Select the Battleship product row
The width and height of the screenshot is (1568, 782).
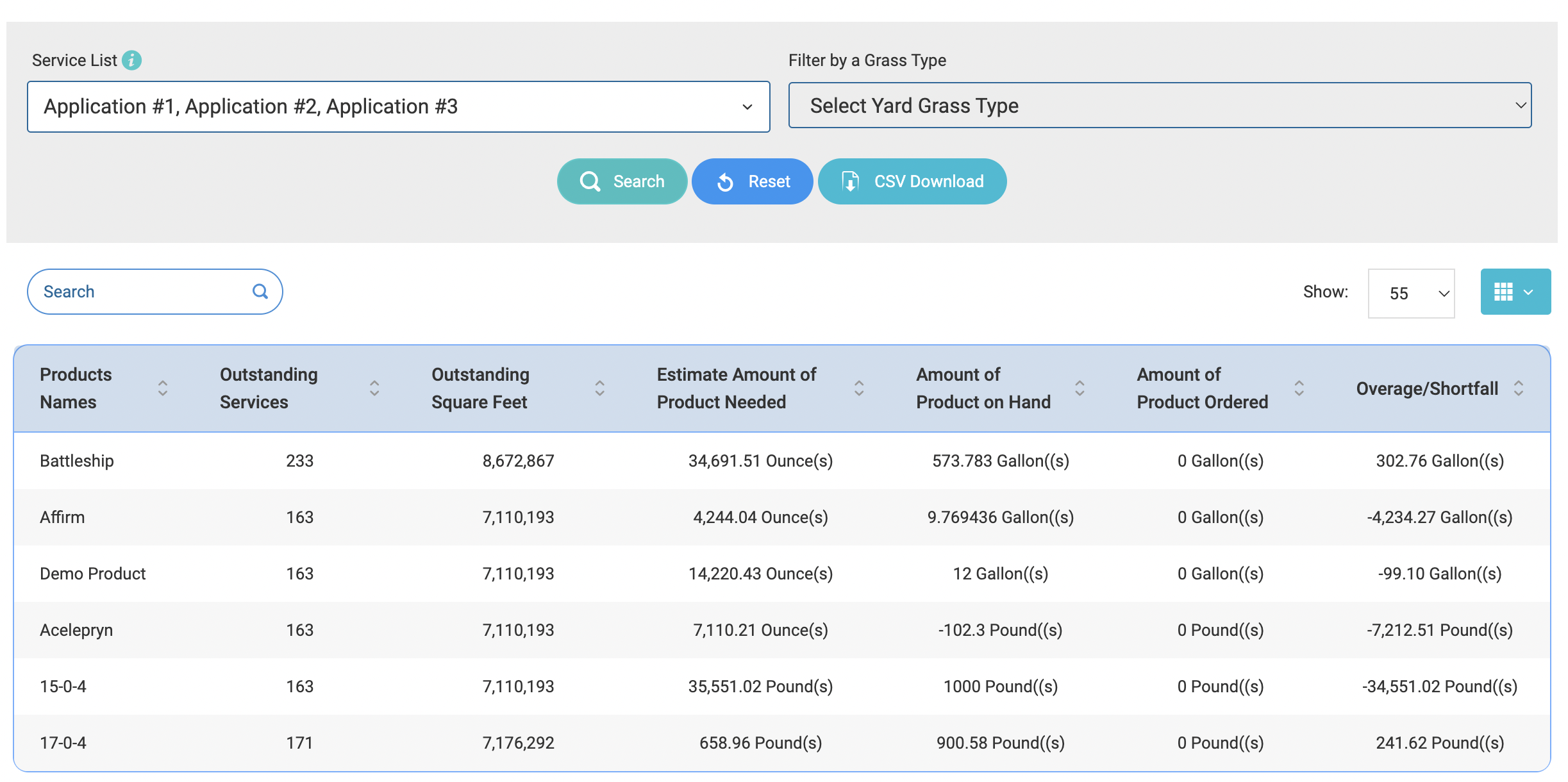(77, 461)
